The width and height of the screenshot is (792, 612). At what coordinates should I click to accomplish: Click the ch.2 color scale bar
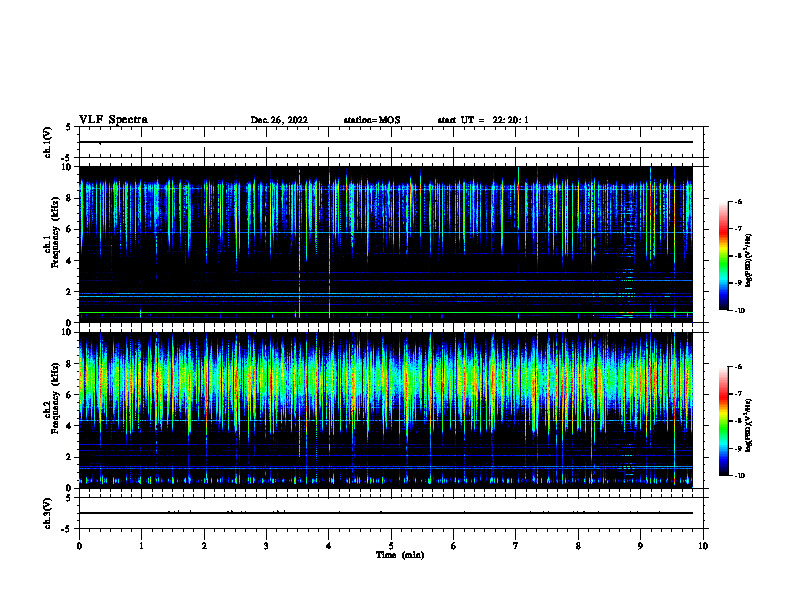click(x=723, y=421)
